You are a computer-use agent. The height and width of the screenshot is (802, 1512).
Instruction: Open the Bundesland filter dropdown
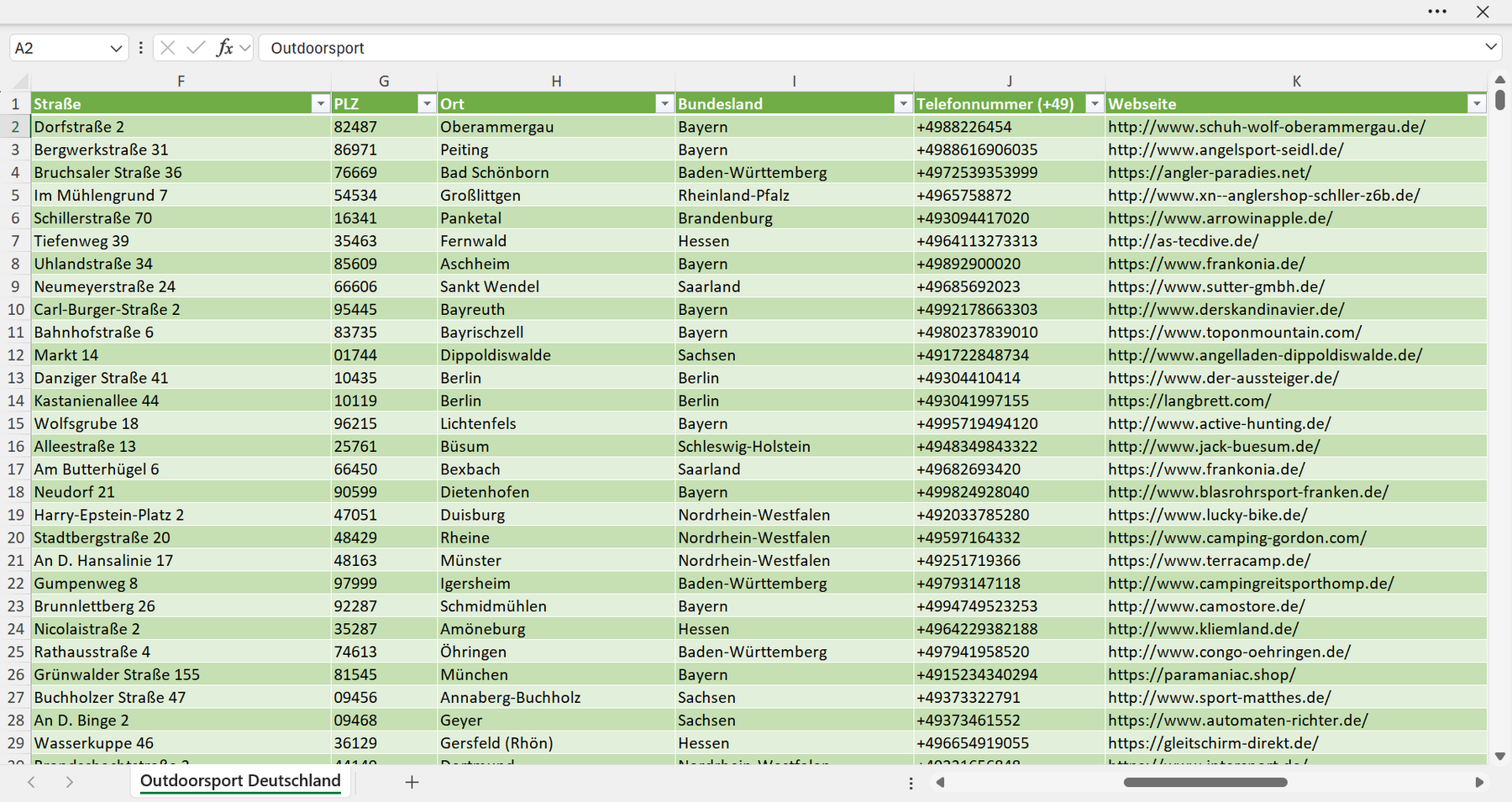(x=903, y=103)
